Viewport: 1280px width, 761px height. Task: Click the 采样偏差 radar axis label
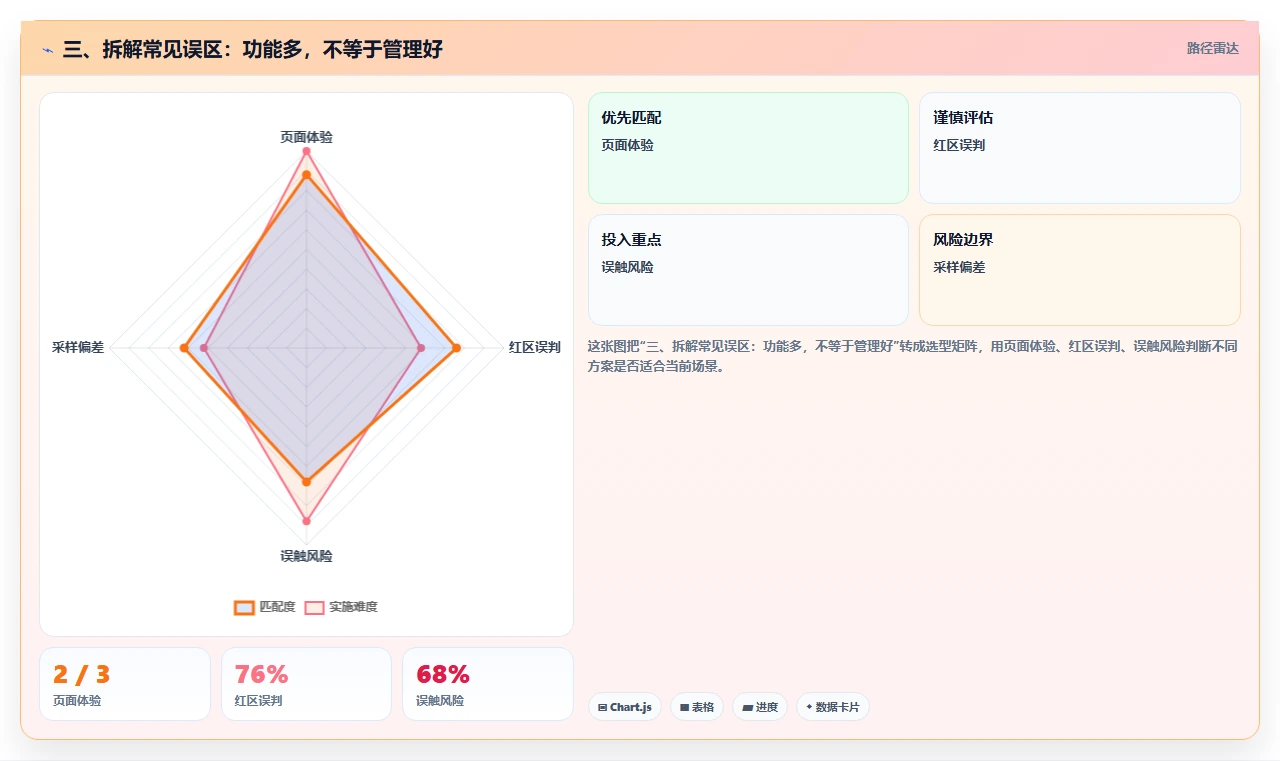tap(78, 348)
